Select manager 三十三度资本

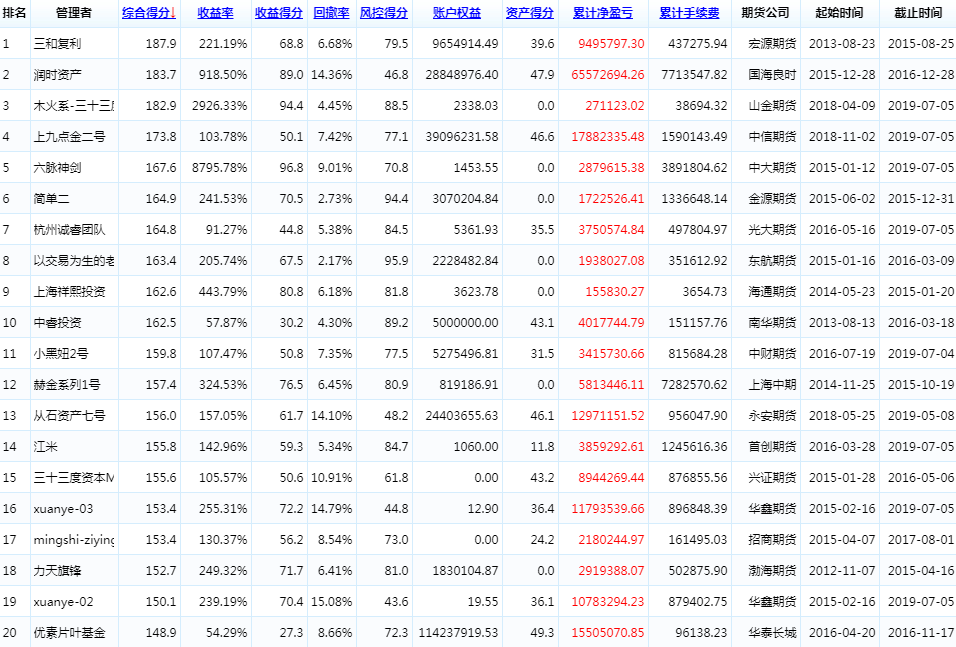[74, 478]
